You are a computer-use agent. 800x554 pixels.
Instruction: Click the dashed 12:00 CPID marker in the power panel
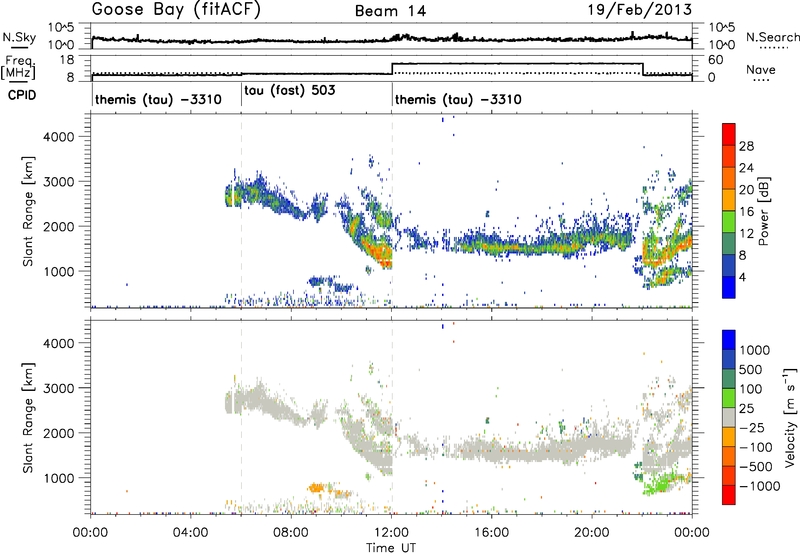pos(392,210)
